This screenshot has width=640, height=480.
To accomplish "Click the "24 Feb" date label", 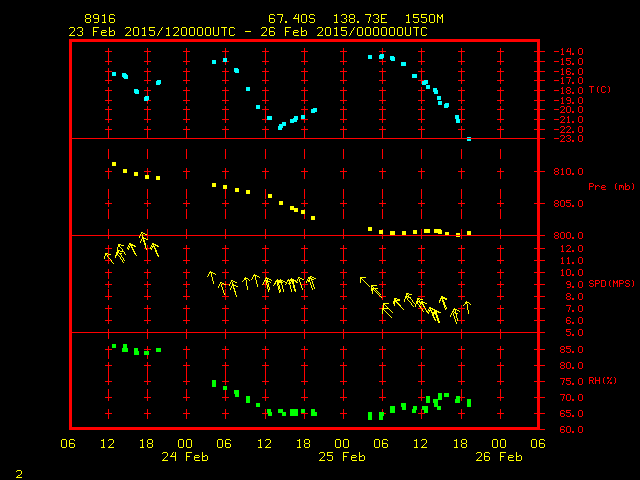I will (x=185, y=457).
